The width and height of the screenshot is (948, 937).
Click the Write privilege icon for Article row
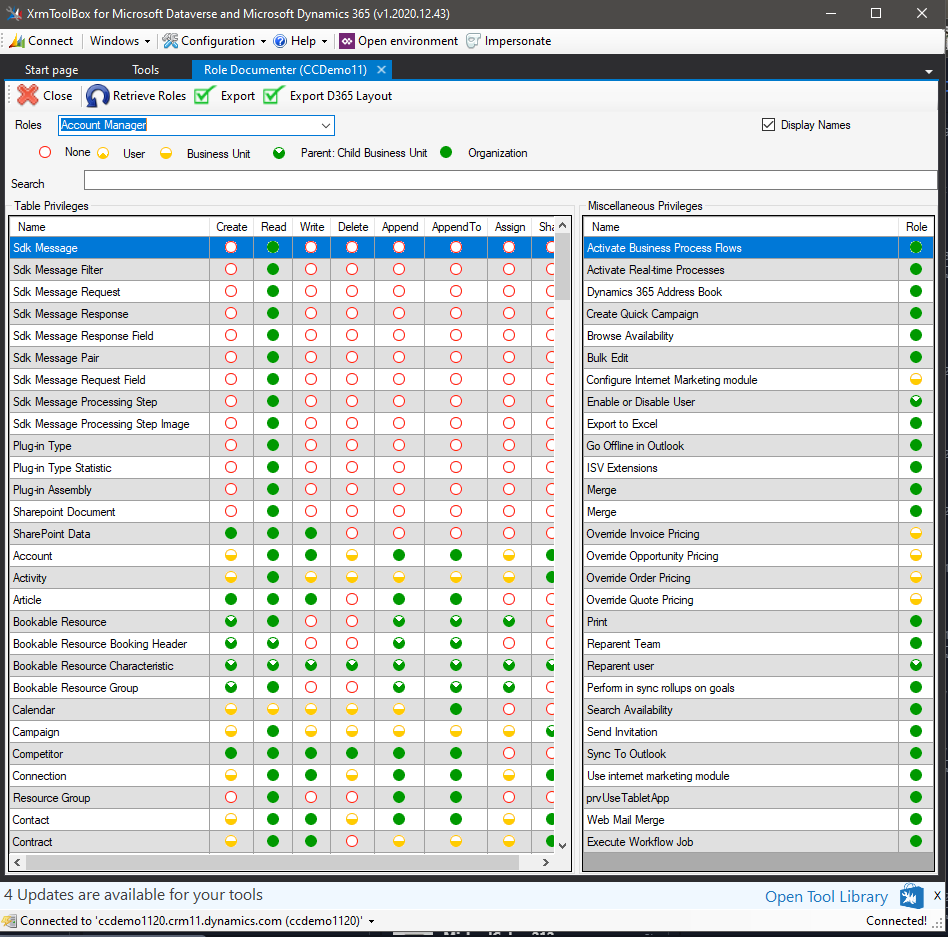[311, 599]
